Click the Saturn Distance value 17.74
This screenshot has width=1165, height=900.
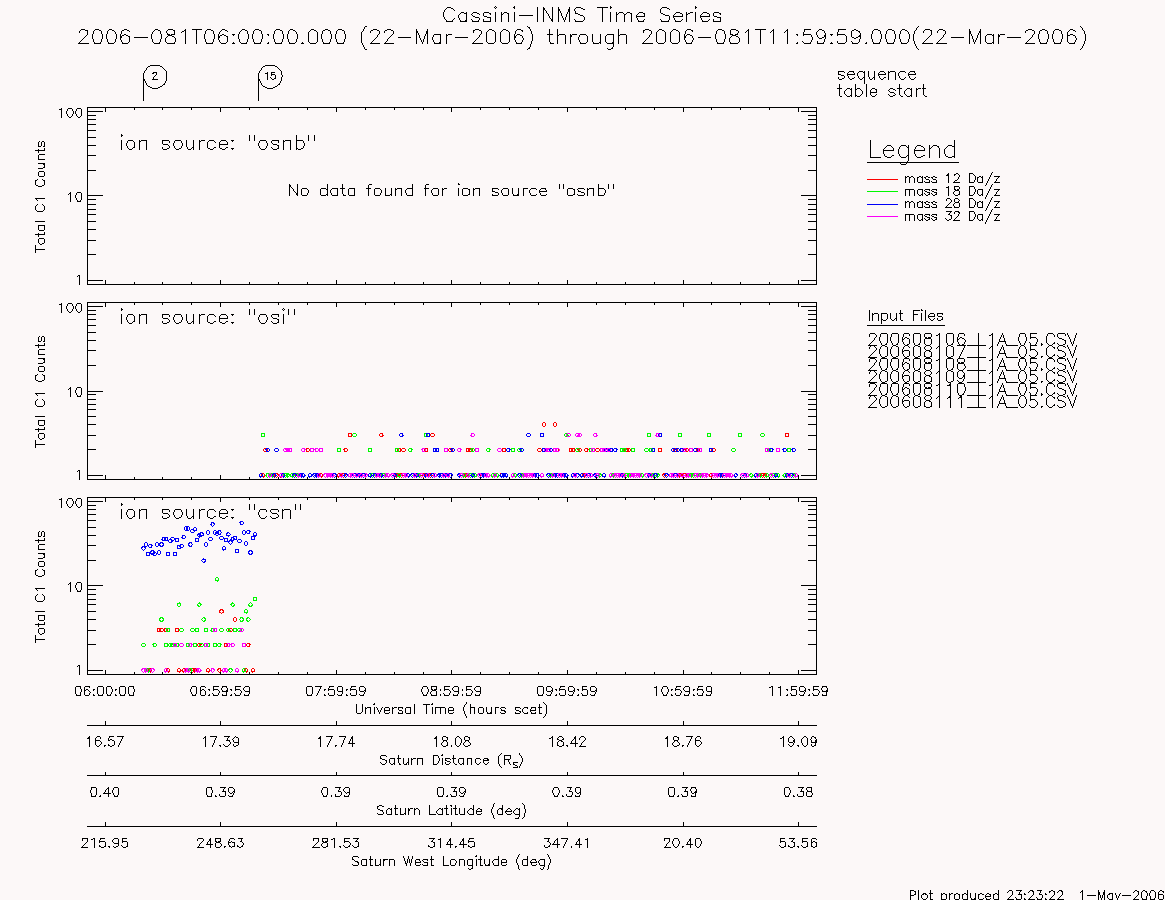(336, 742)
